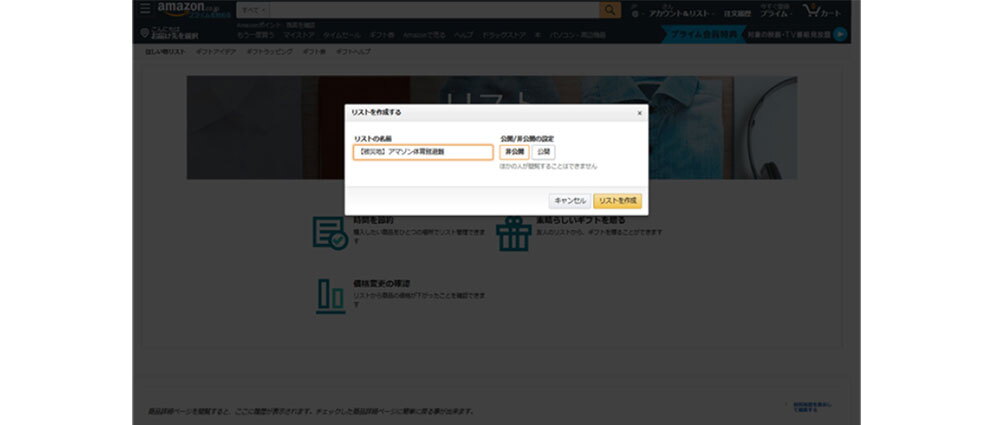990x425 pixels.
Task: Click the orange search magnifier button
Action: tap(610, 10)
